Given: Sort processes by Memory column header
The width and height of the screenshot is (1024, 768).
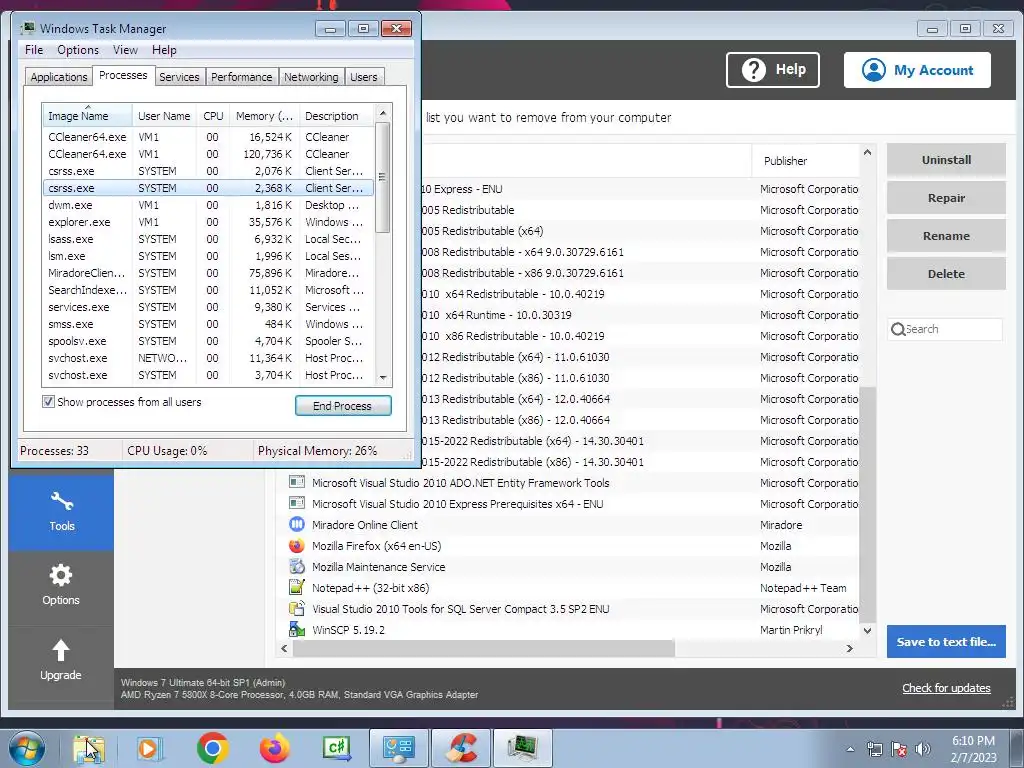Looking at the screenshot, I should (264, 116).
